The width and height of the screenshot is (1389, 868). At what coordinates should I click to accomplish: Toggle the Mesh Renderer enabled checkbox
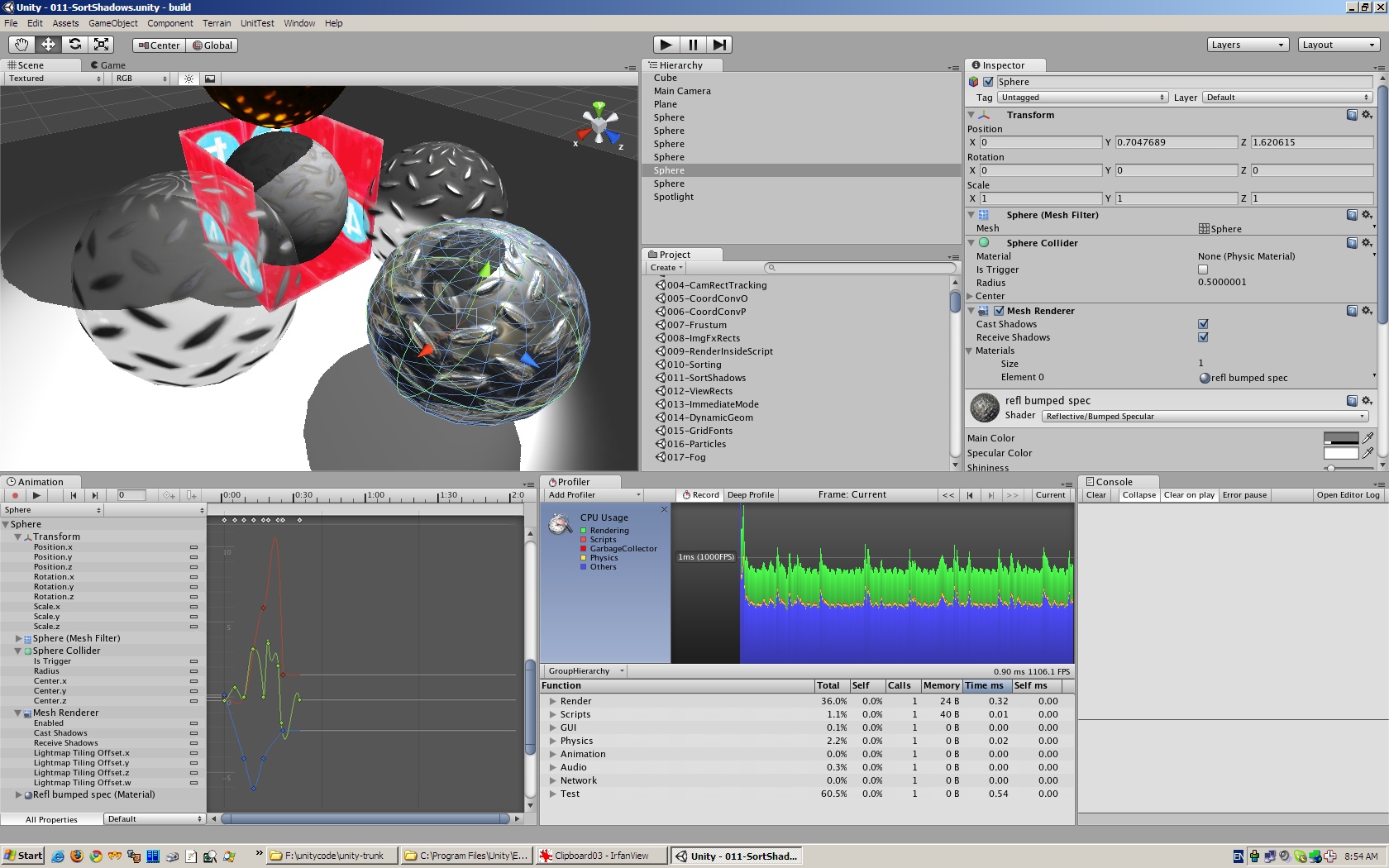[999, 311]
